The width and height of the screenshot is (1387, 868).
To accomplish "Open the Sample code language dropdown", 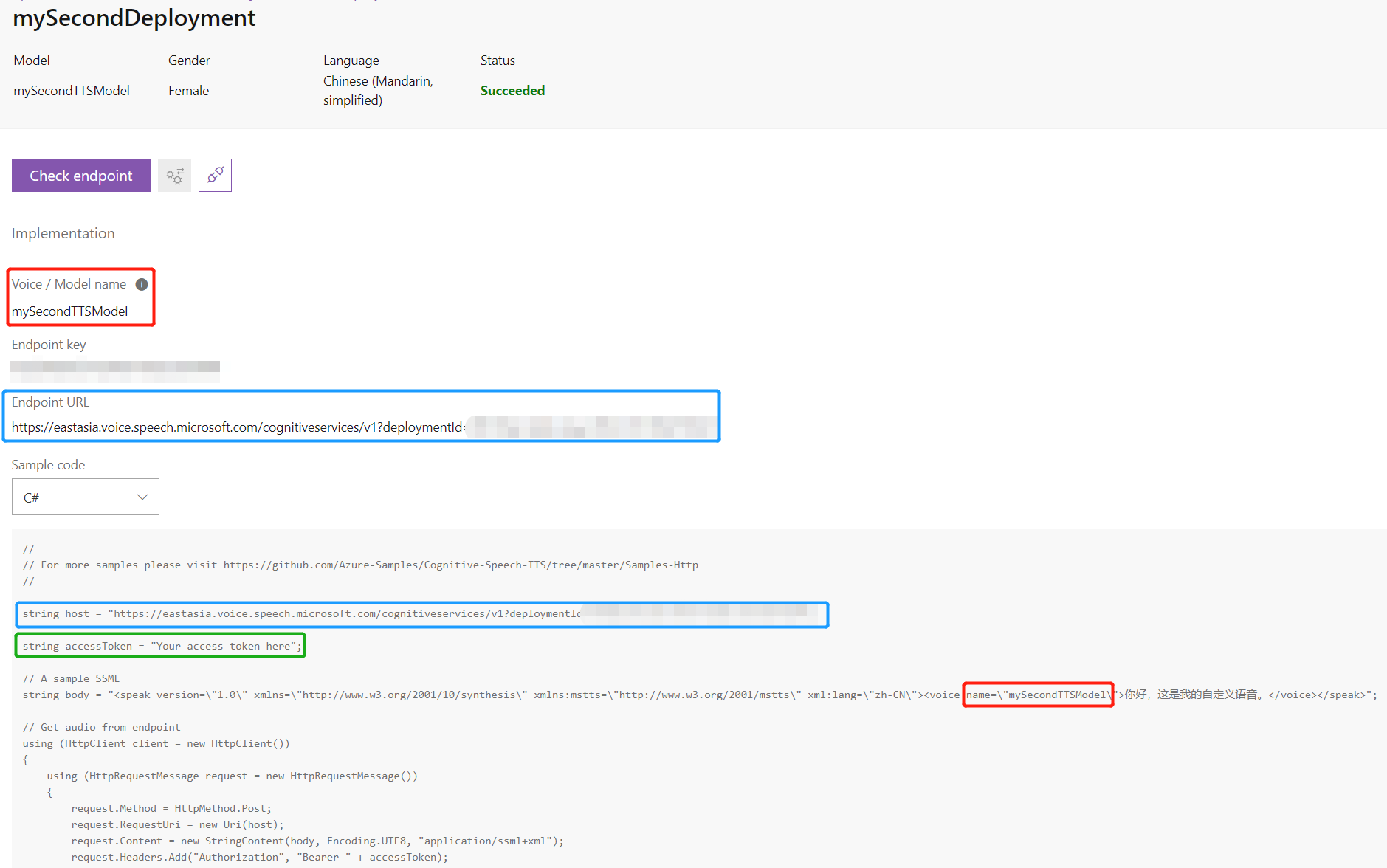I will click(x=86, y=497).
